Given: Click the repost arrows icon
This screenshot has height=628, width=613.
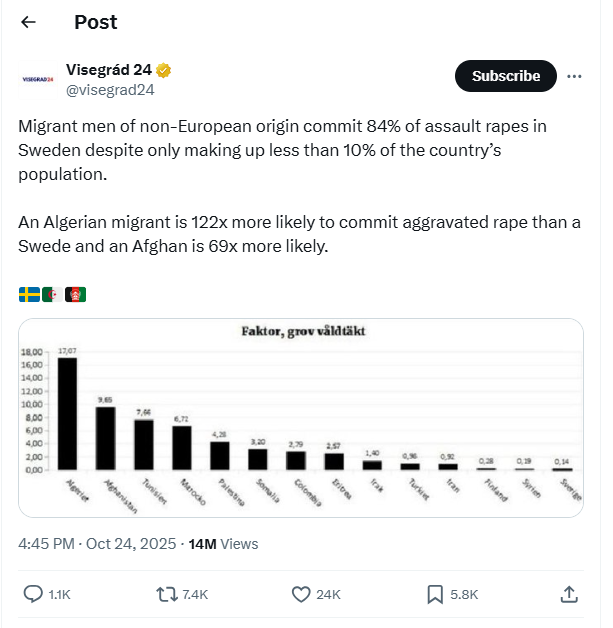Looking at the screenshot, I should [168, 594].
